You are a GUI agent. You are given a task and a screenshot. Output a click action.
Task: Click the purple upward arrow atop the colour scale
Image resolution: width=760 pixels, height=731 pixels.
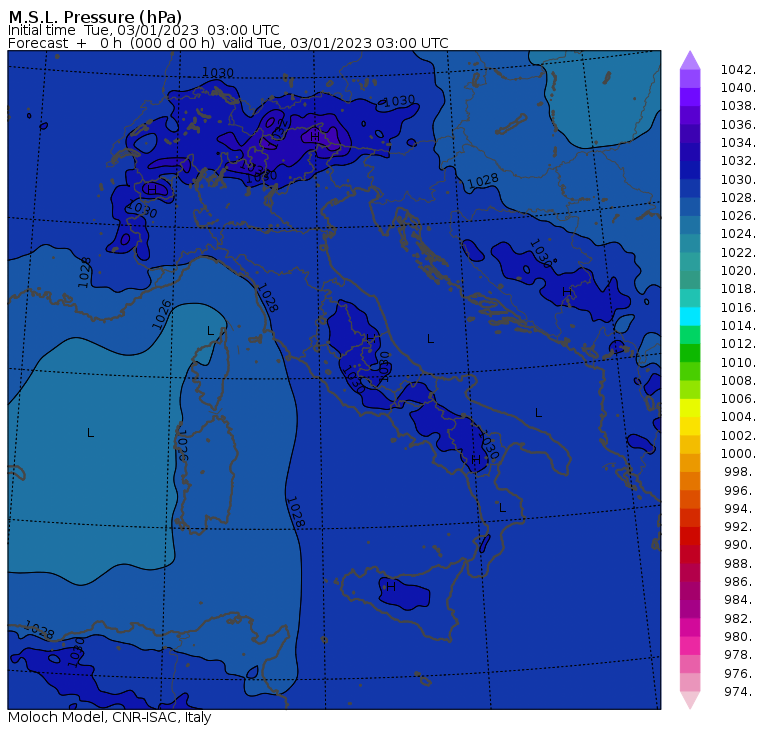pyautogui.click(x=690, y=60)
